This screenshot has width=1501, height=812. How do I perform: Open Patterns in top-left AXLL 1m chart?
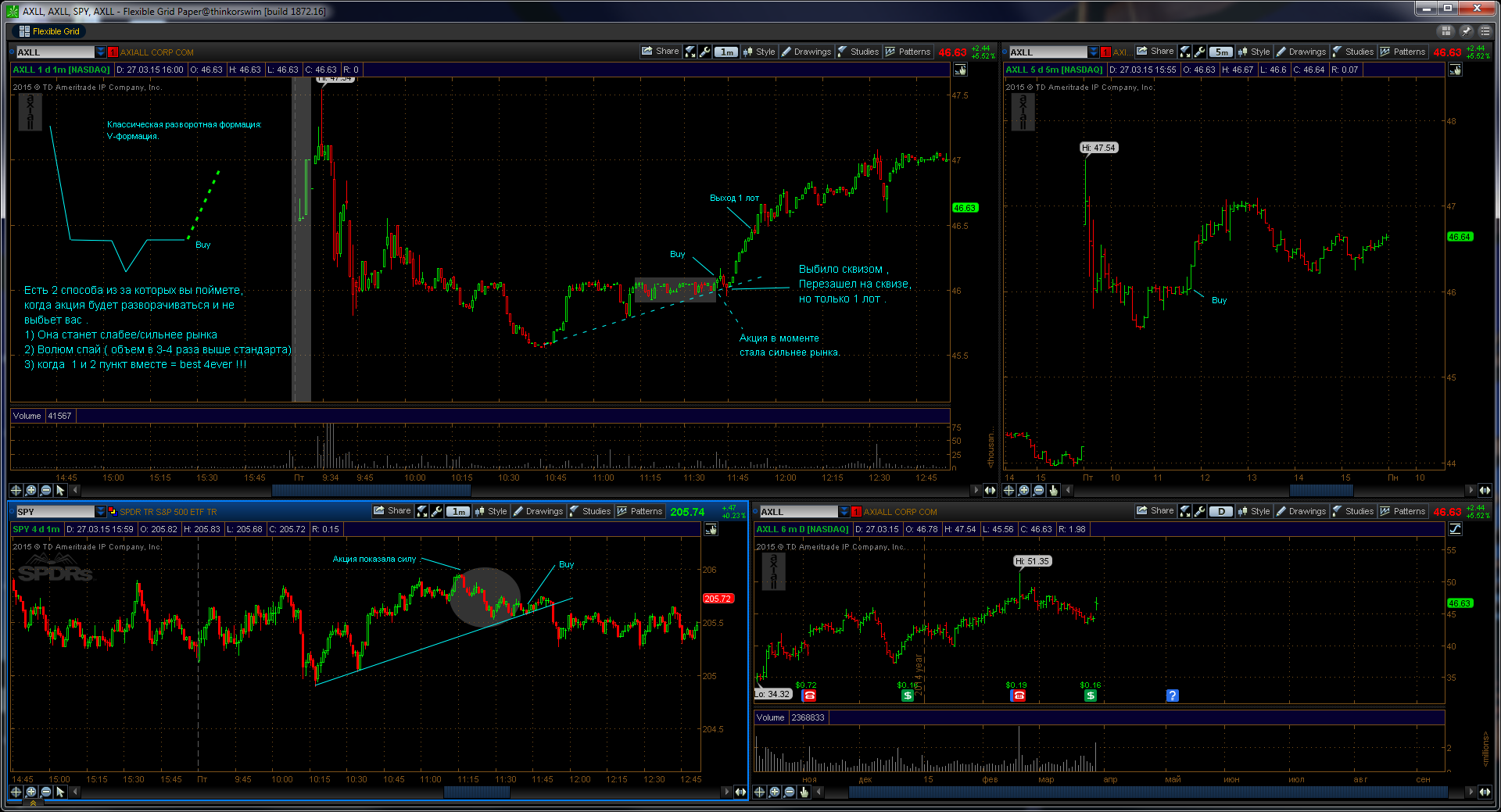click(x=908, y=52)
